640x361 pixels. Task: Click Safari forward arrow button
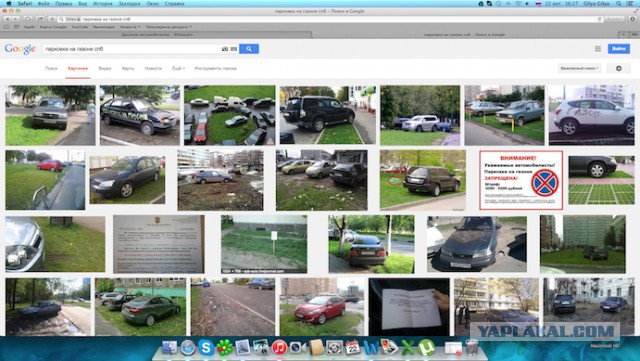coord(16,19)
